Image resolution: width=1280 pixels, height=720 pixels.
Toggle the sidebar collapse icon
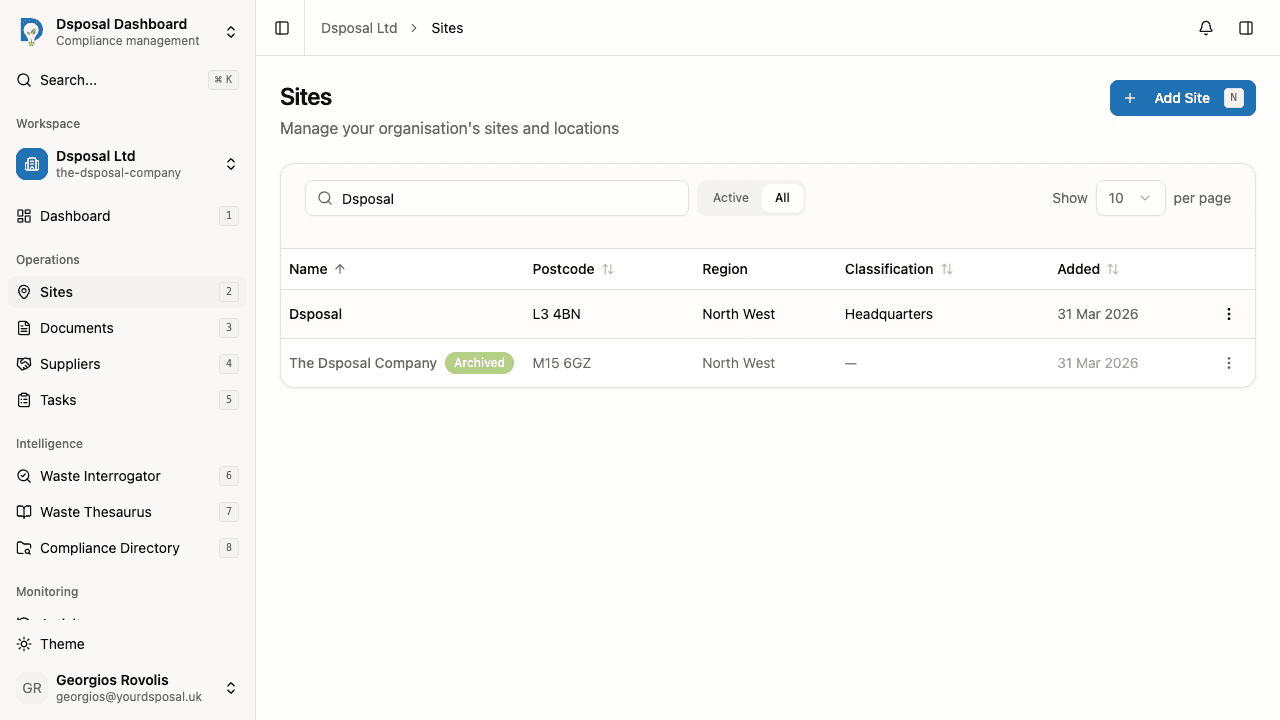[281, 27]
